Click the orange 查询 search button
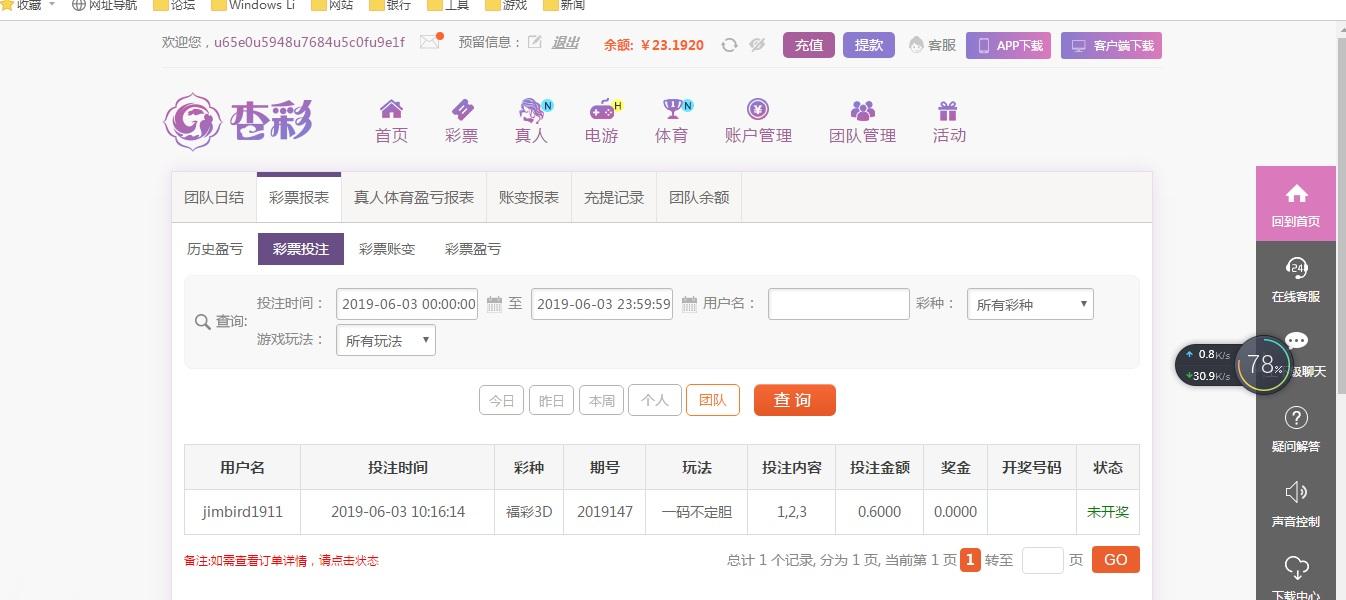1346x600 pixels. click(x=795, y=400)
